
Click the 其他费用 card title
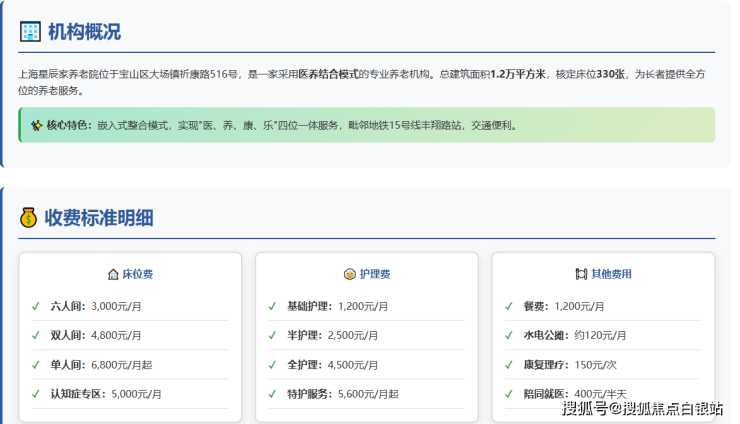611,273
